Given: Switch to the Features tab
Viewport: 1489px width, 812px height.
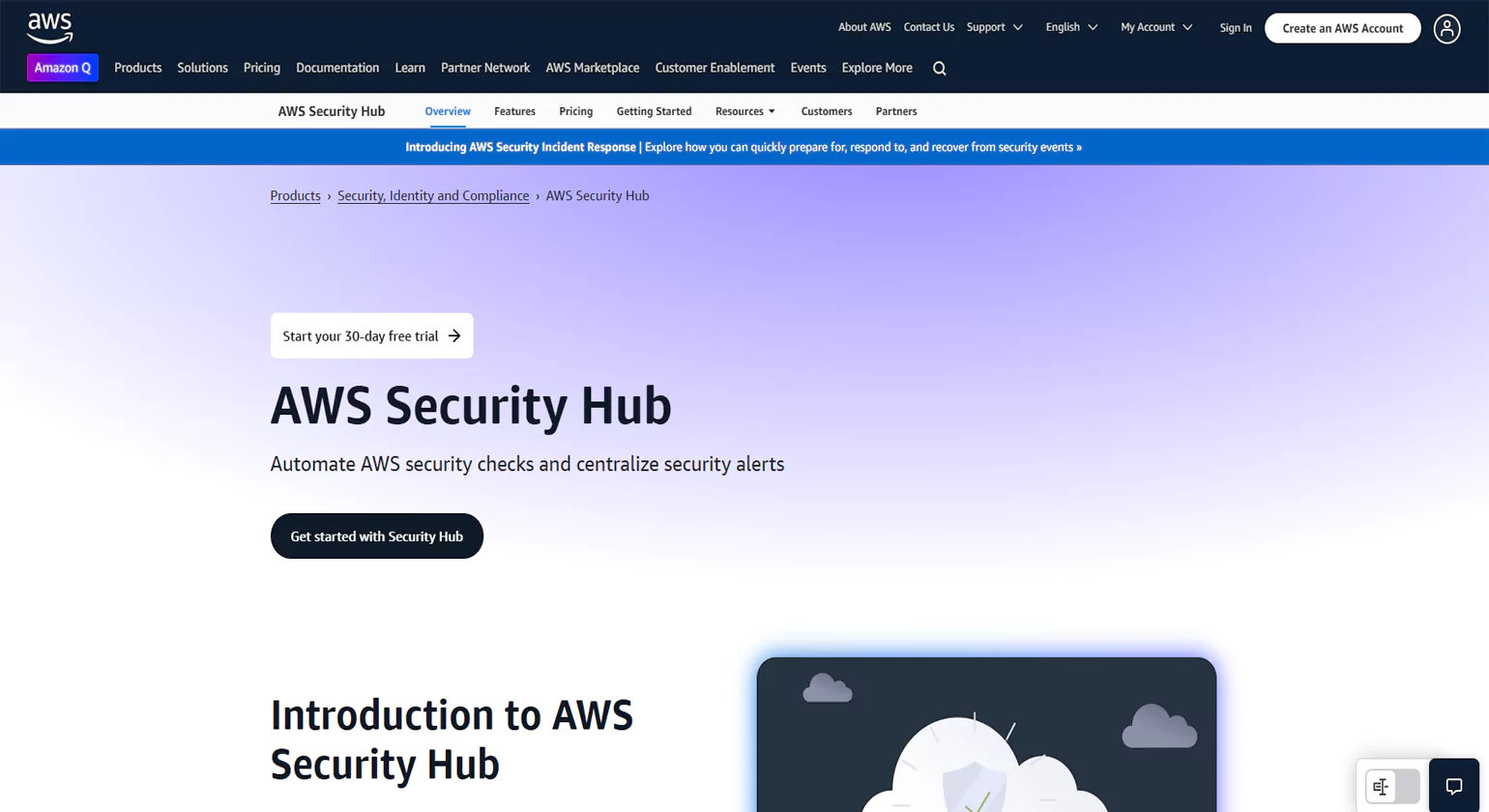Looking at the screenshot, I should [514, 111].
